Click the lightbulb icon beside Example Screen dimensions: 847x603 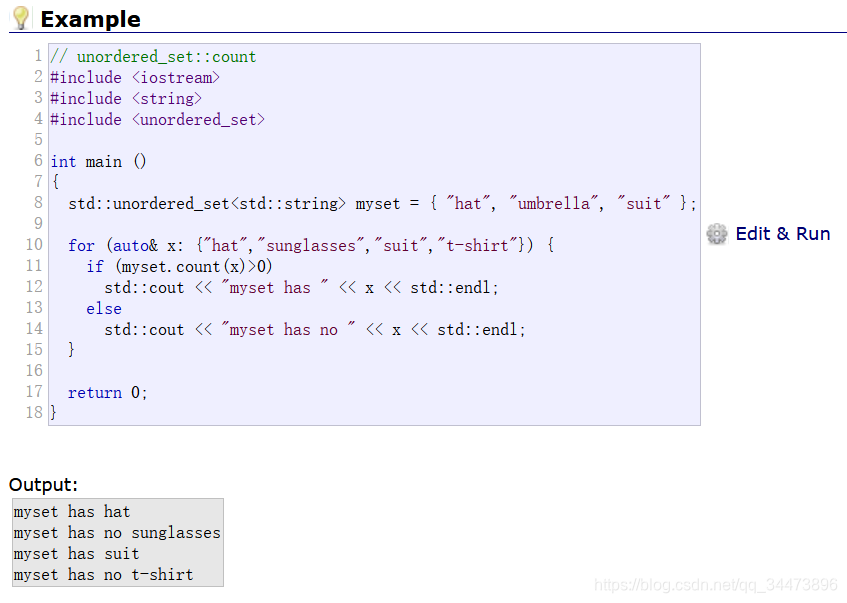coord(21,18)
